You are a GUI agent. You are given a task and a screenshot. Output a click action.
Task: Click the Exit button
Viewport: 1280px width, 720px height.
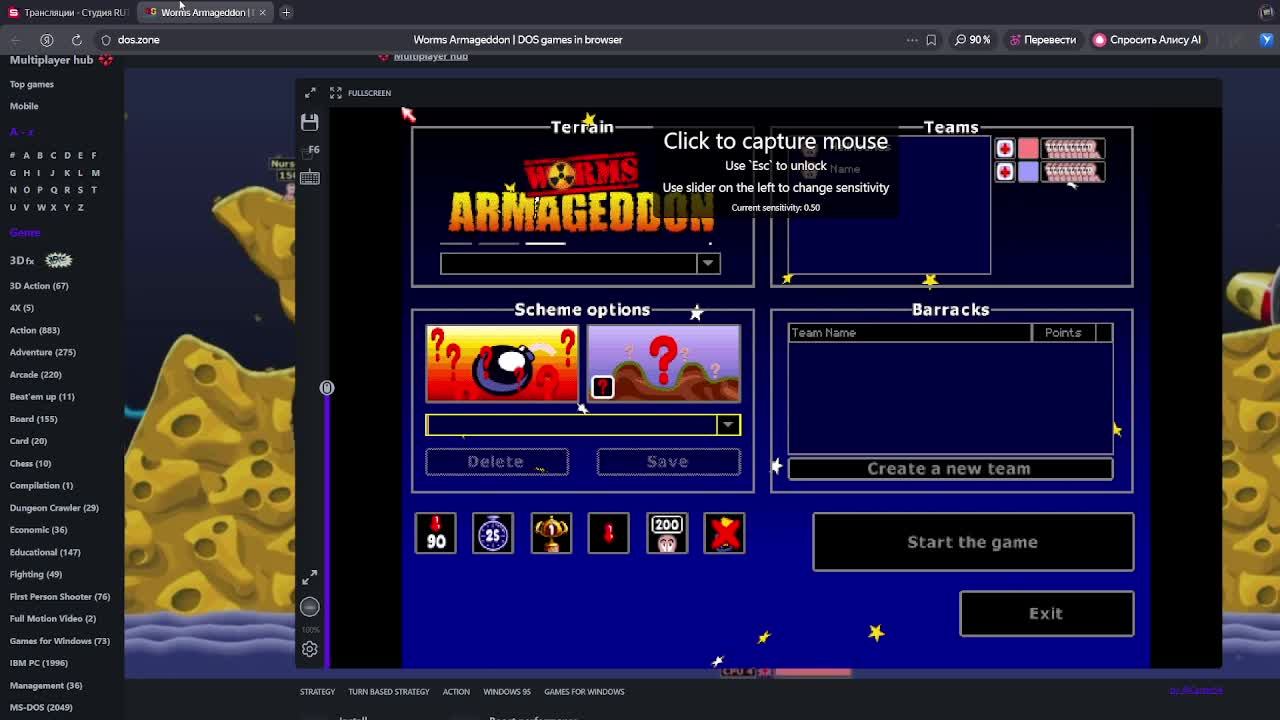click(1046, 613)
